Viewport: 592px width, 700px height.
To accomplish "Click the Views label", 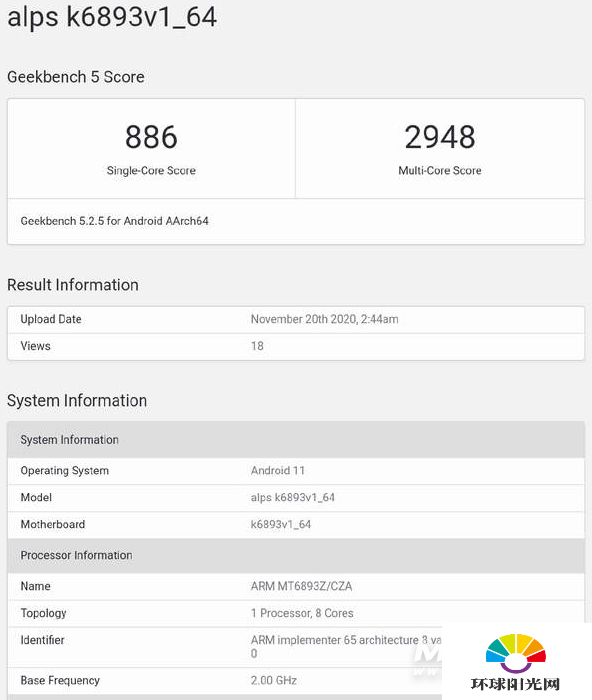I will 35,346.
